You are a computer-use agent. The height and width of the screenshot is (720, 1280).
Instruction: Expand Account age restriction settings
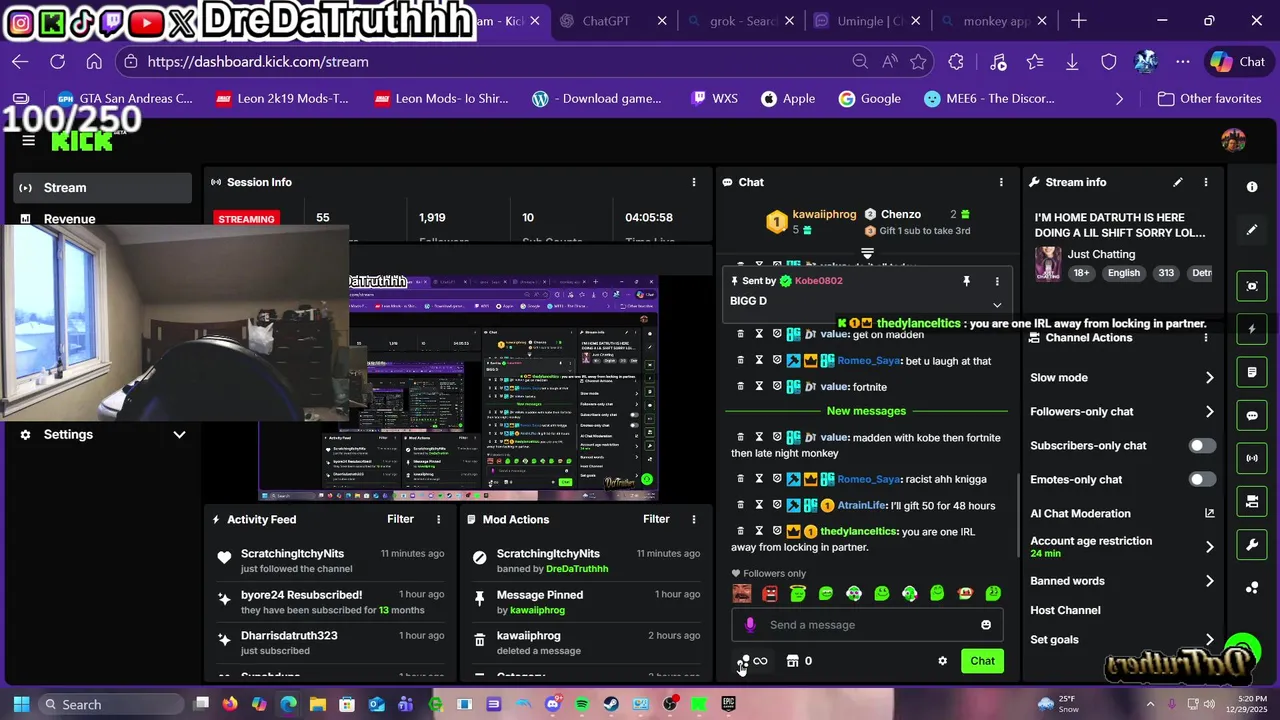[1209, 547]
